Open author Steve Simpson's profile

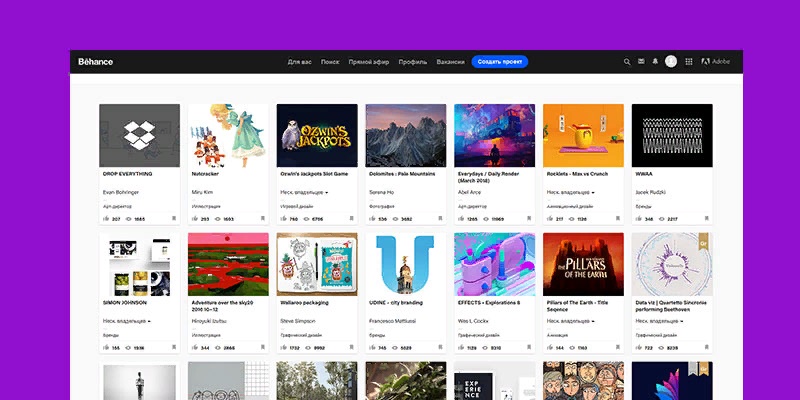[x=298, y=321]
